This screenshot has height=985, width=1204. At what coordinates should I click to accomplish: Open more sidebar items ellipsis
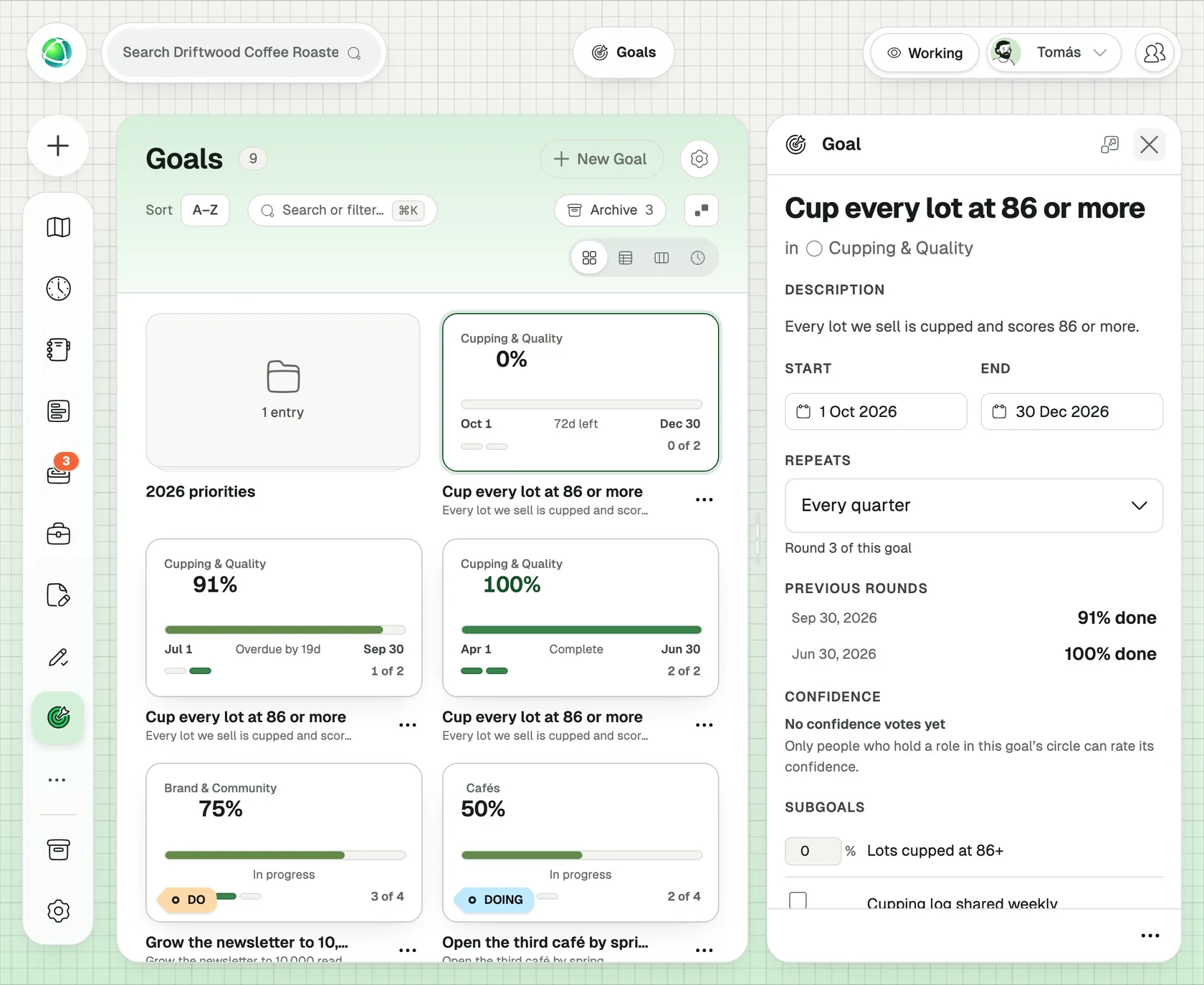click(x=57, y=779)
